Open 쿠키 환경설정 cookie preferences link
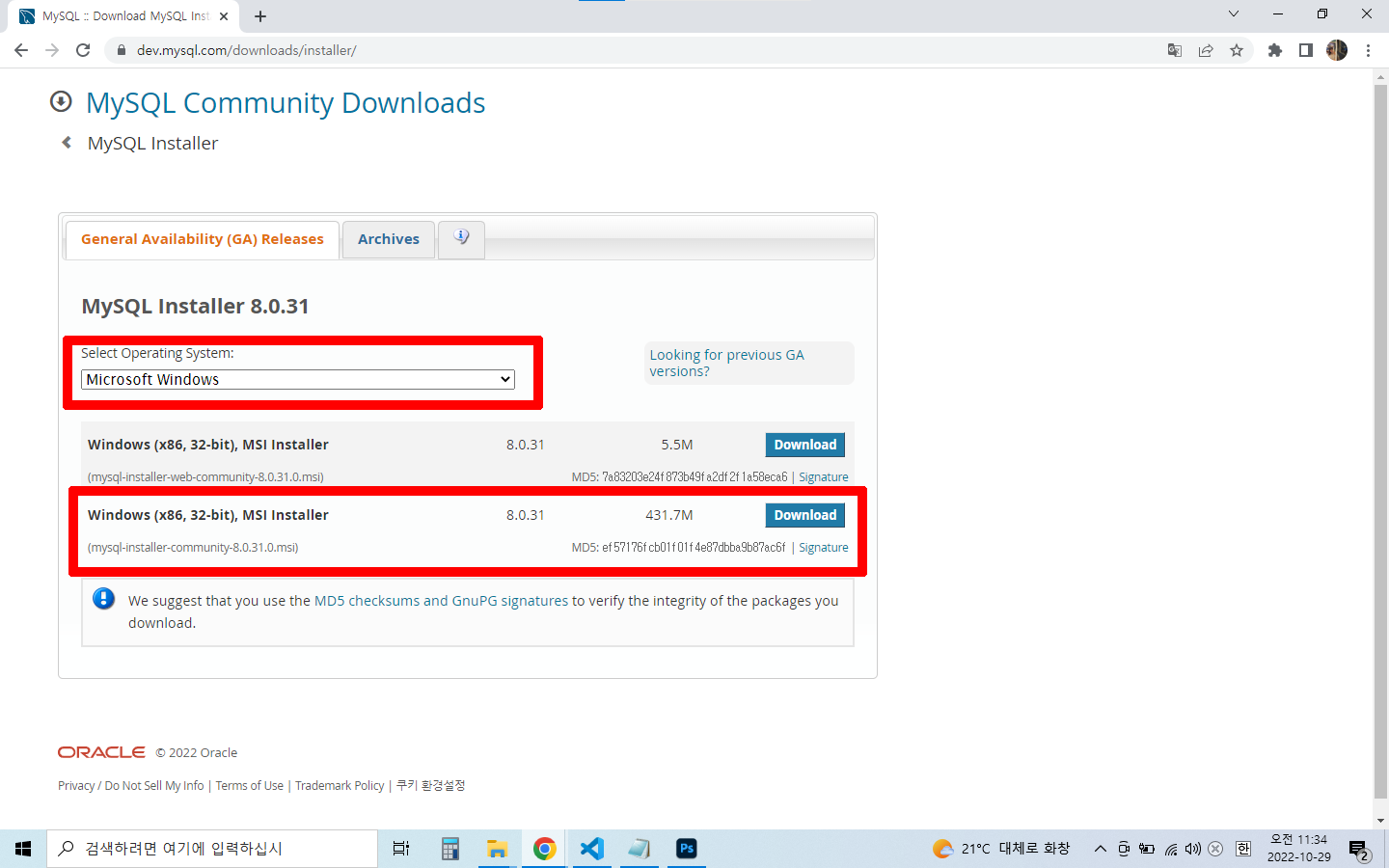This screenshot has height=868, width=1389. click(x=431, y=786)
